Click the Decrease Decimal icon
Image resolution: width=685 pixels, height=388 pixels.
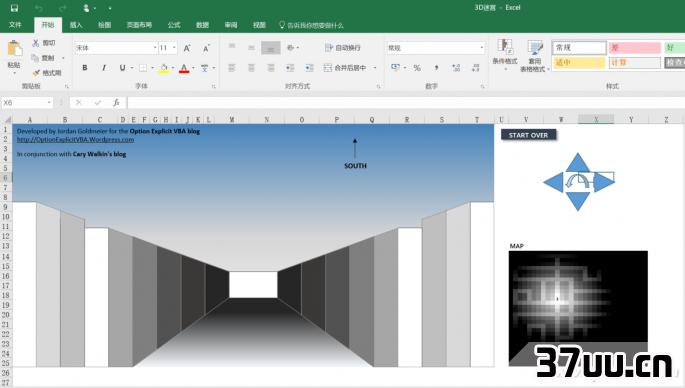[x=475, y=68]
